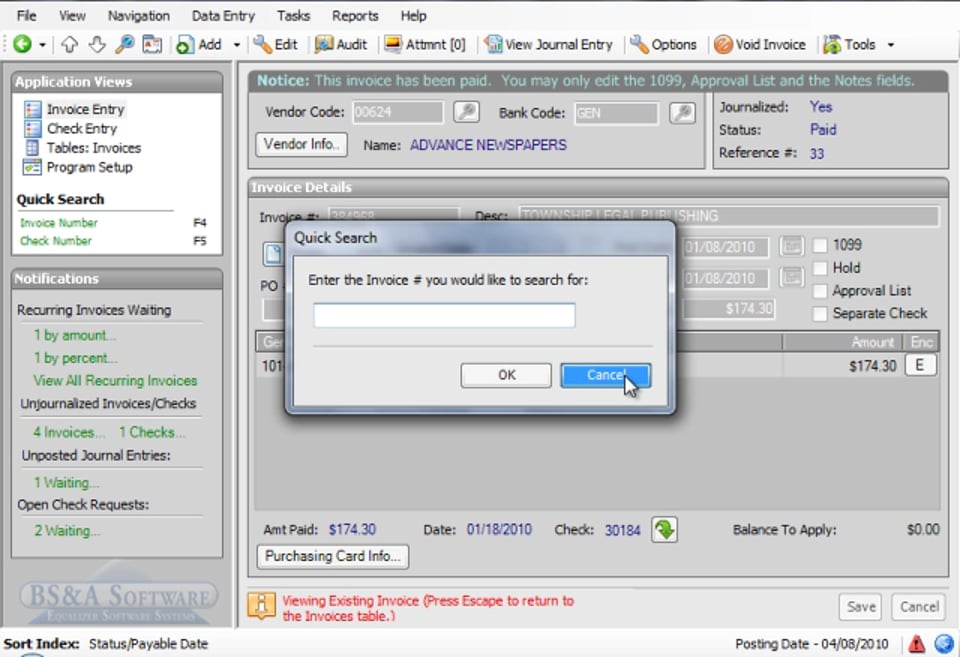The height and width of the screenshot is (657, 960).
Task: Click View All Recurring Invoices link
Action: tap(115, 380)
